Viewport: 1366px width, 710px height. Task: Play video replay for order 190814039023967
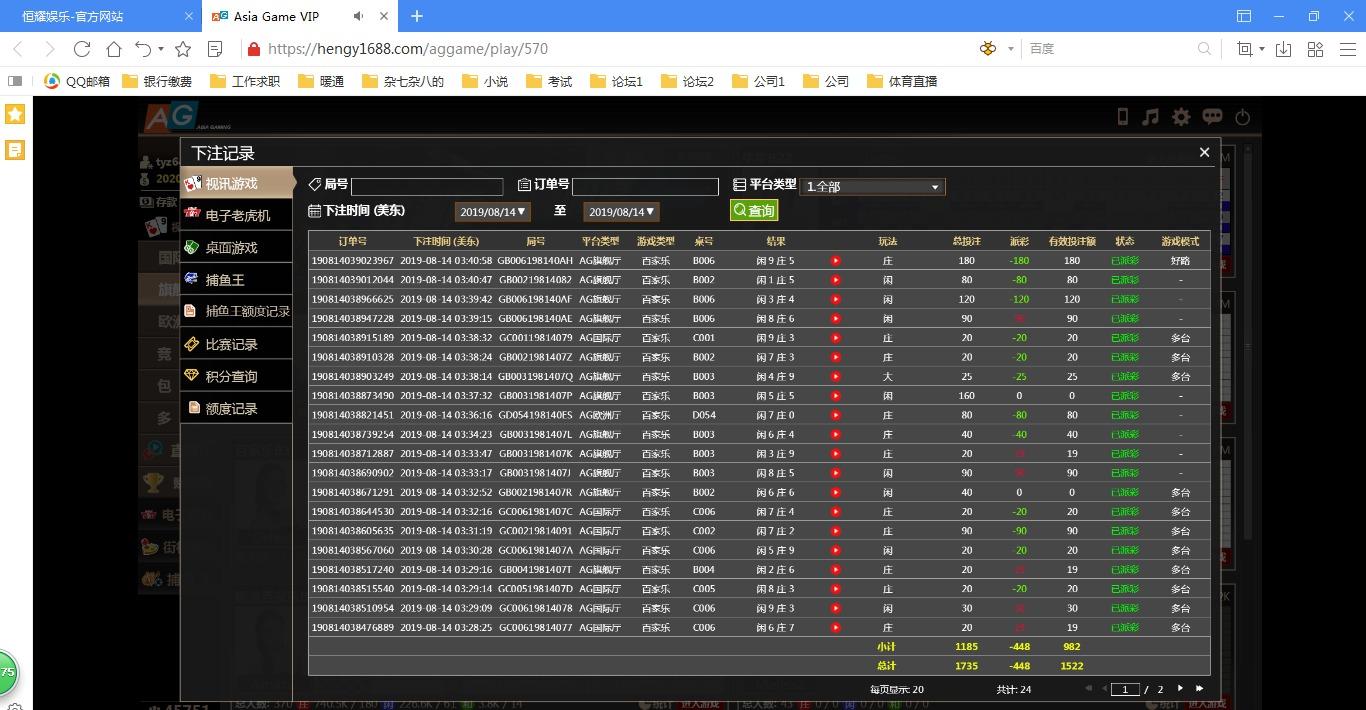tap(836, 261)
